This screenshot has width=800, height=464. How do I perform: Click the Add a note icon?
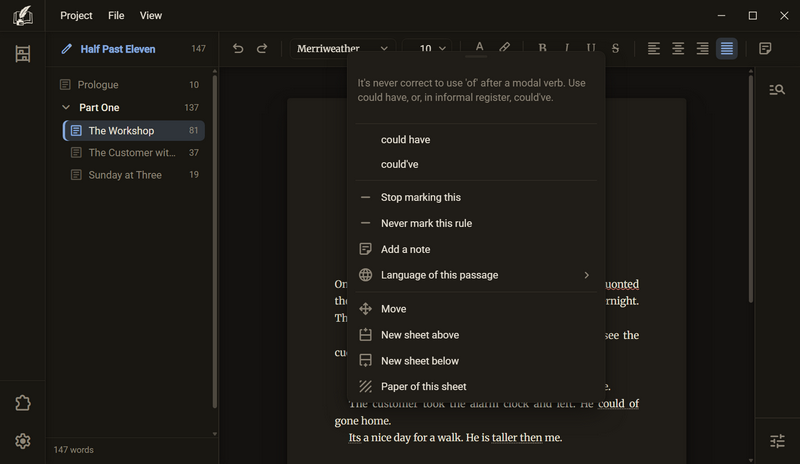point(365,249)
